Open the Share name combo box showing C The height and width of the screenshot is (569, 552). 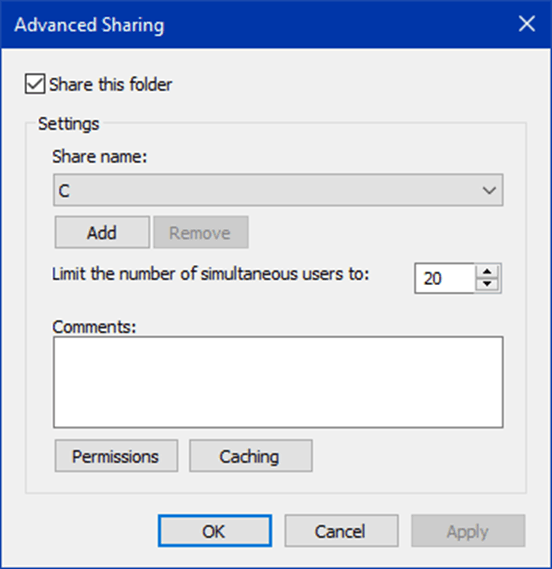click(x=278, y=190)
